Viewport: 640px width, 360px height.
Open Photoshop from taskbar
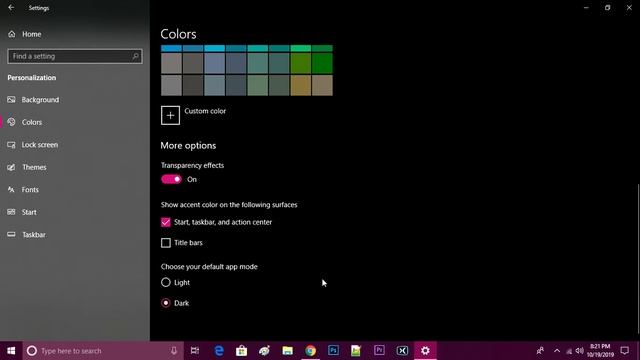[x=333, y=351]
